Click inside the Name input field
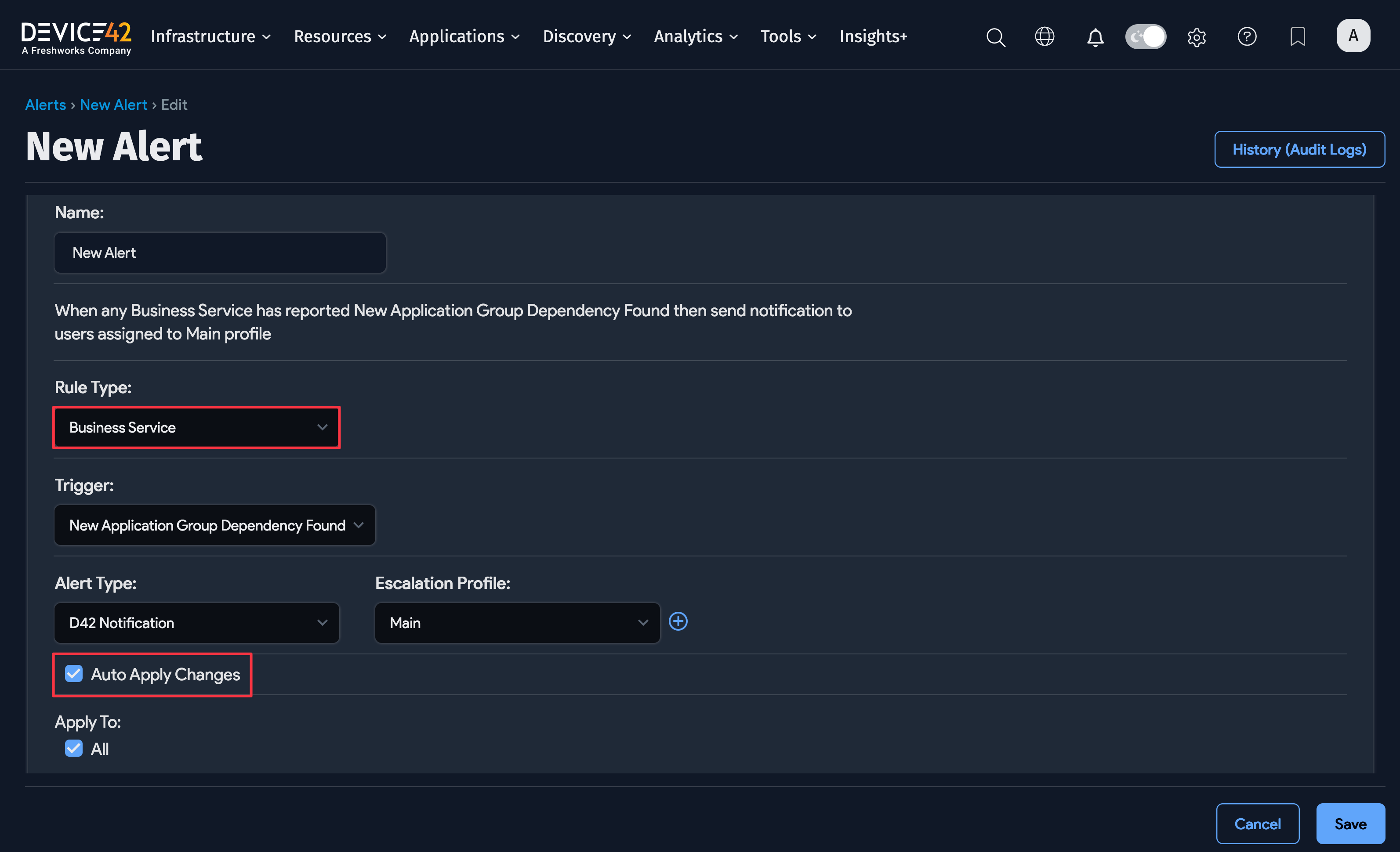Image resolution: width=1400 pixels, height=852 pixels. [x=219, y=252]
